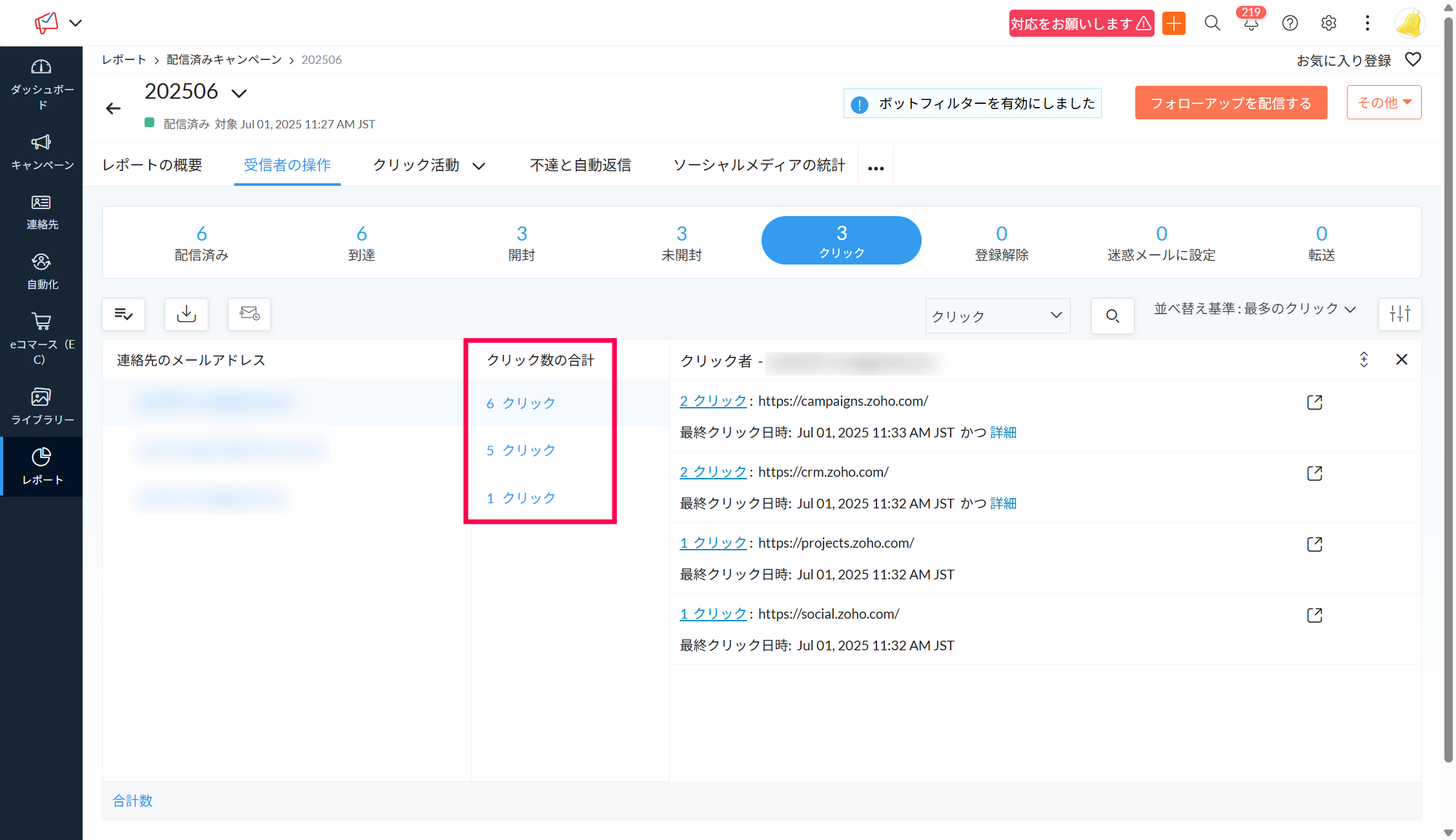Open the column filter sliders icon

(x=1399, y=314)
